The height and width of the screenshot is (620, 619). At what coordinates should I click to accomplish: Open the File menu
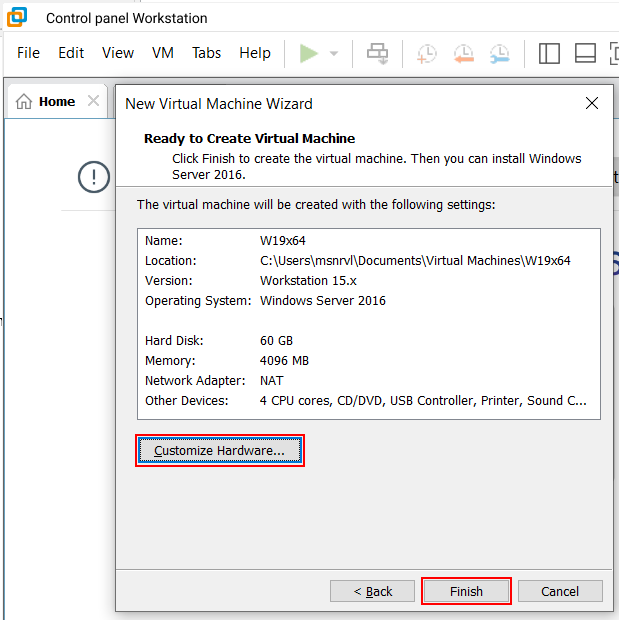28,53
